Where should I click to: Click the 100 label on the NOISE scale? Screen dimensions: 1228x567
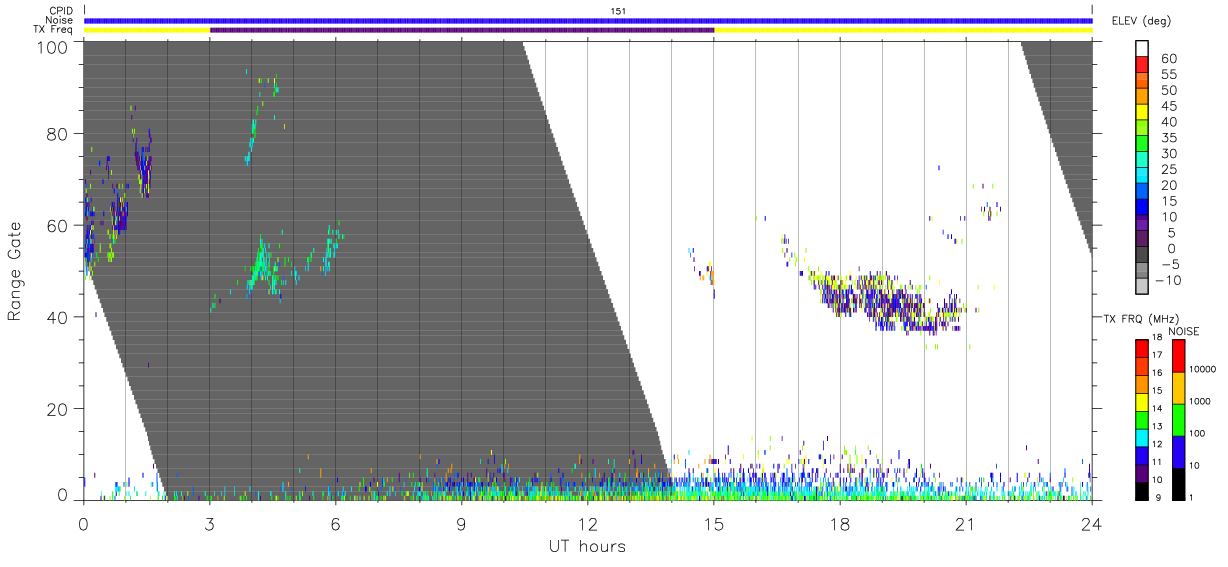1198,433
